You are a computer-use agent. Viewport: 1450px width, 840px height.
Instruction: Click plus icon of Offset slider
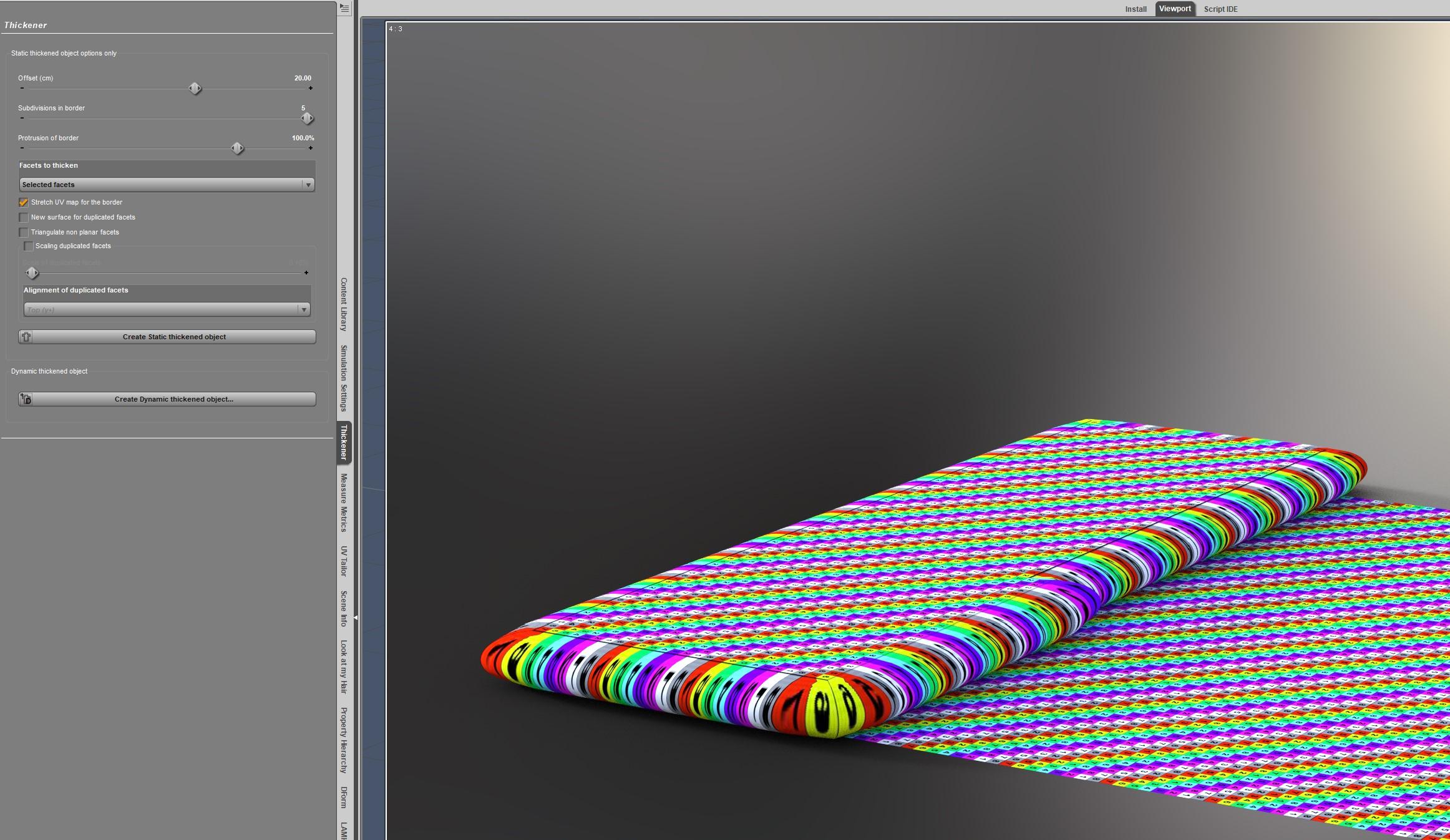tap(311, 89)
